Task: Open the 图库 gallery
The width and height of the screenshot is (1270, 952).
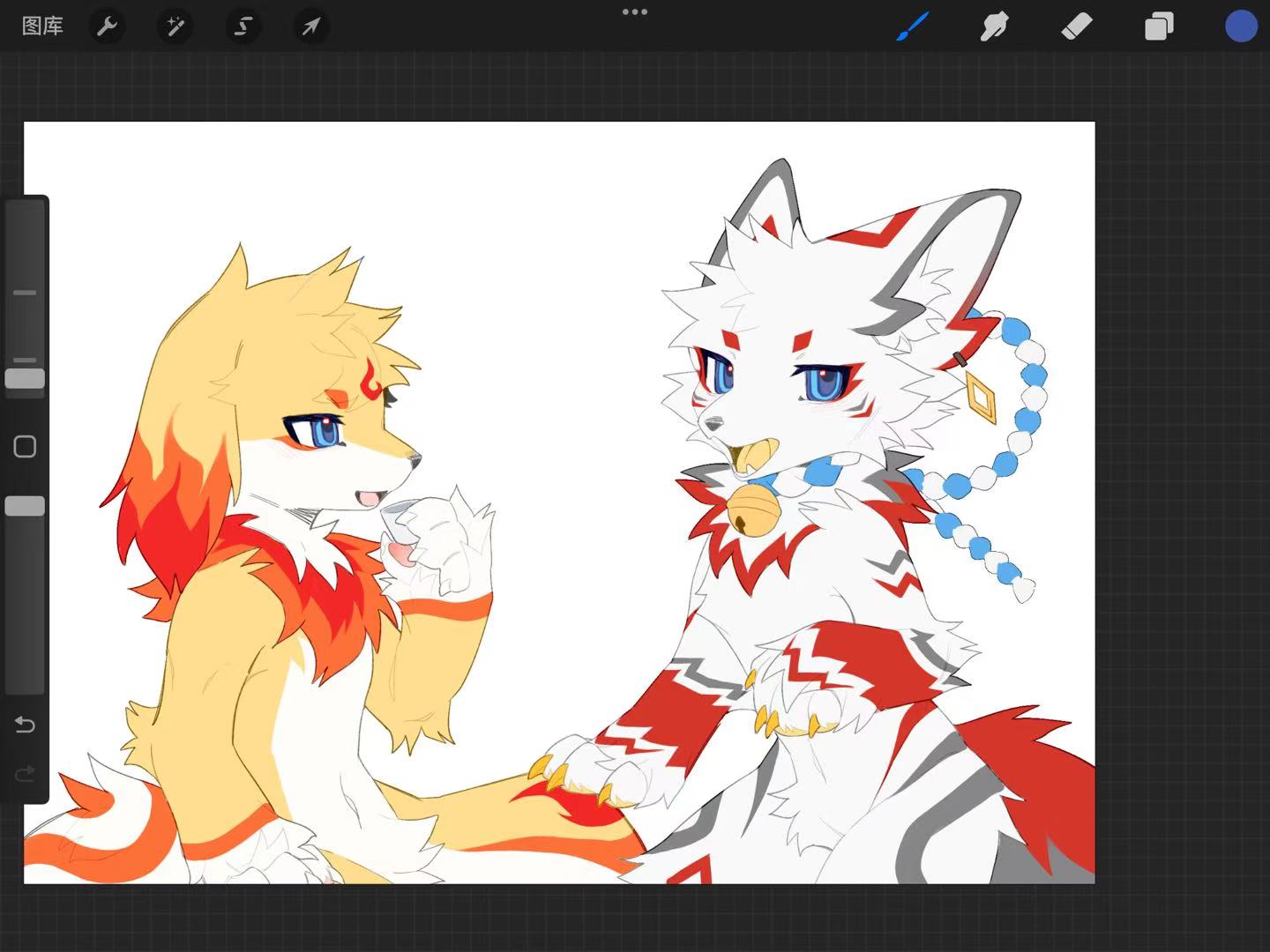Action: tap(42, 26)
